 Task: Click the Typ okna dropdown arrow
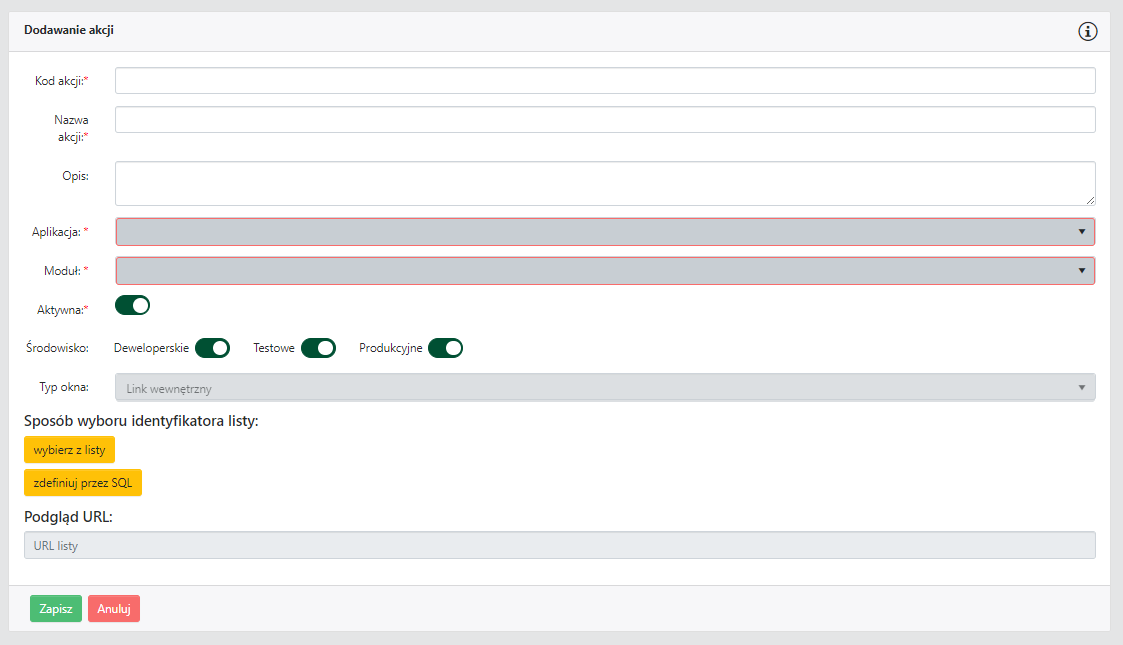pyautogui.click(x=1082, y=387)
